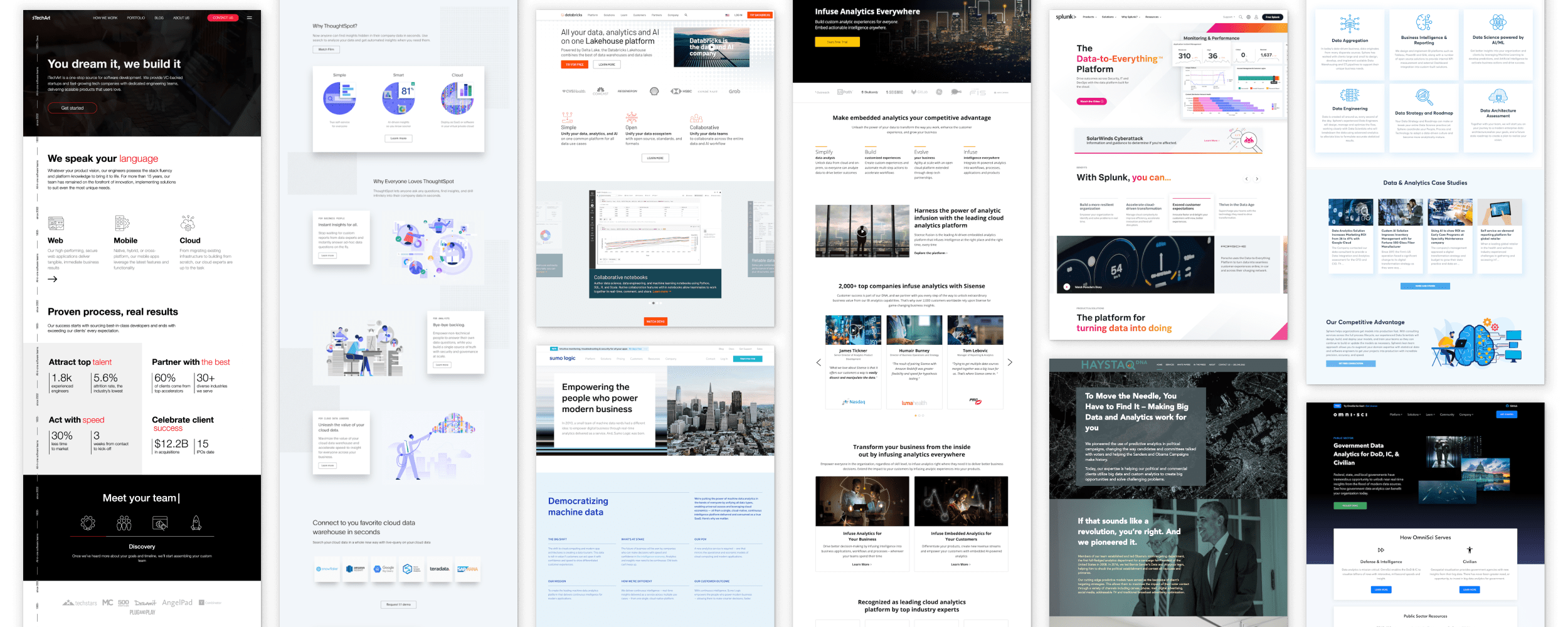Open James Tickner testimonial video thumbnail
This screenshot has height=627, width=1568.
click(853, 330)
